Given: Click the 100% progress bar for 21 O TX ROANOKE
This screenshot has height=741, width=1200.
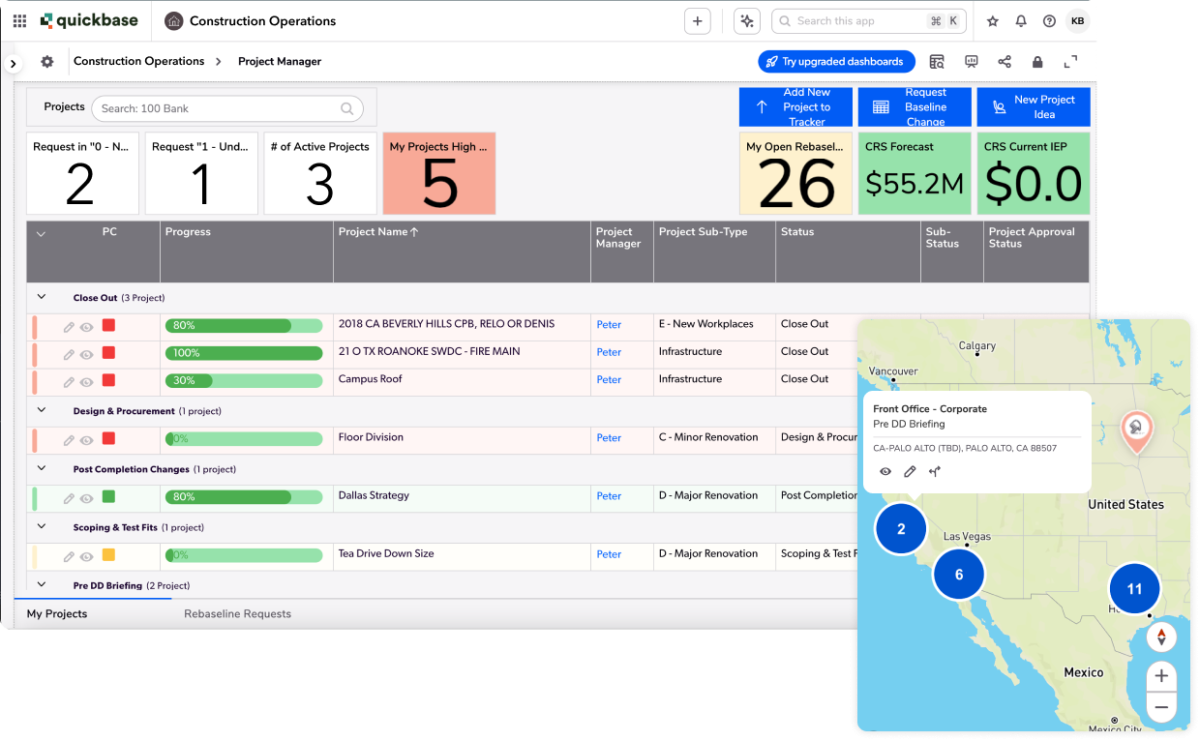Looking at the screenshot, I should [x=245, y=352].
